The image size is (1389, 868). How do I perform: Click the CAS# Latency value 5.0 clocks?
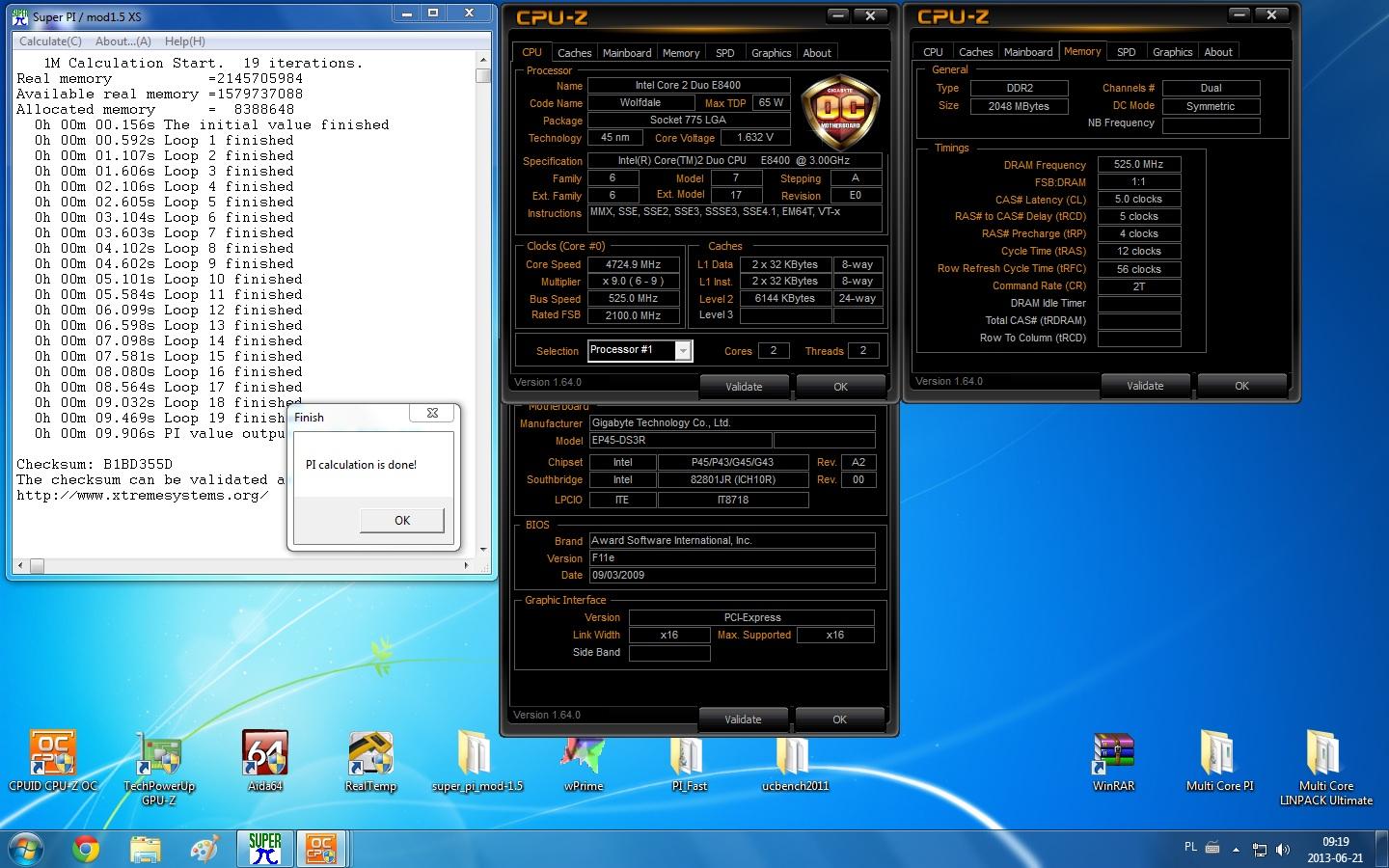coord(1139,199)
